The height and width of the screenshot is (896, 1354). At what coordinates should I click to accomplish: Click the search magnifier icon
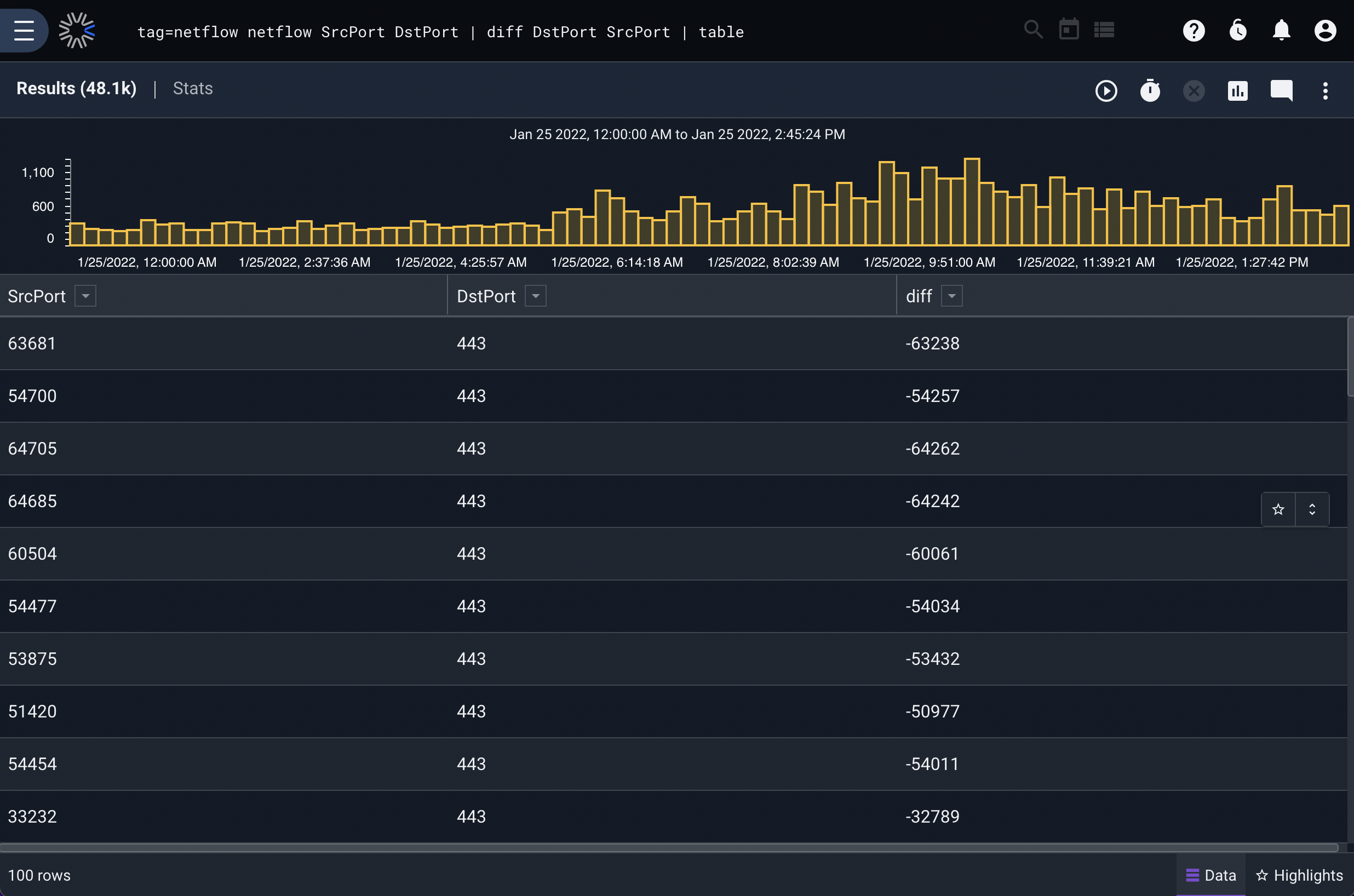(1033, 30)
